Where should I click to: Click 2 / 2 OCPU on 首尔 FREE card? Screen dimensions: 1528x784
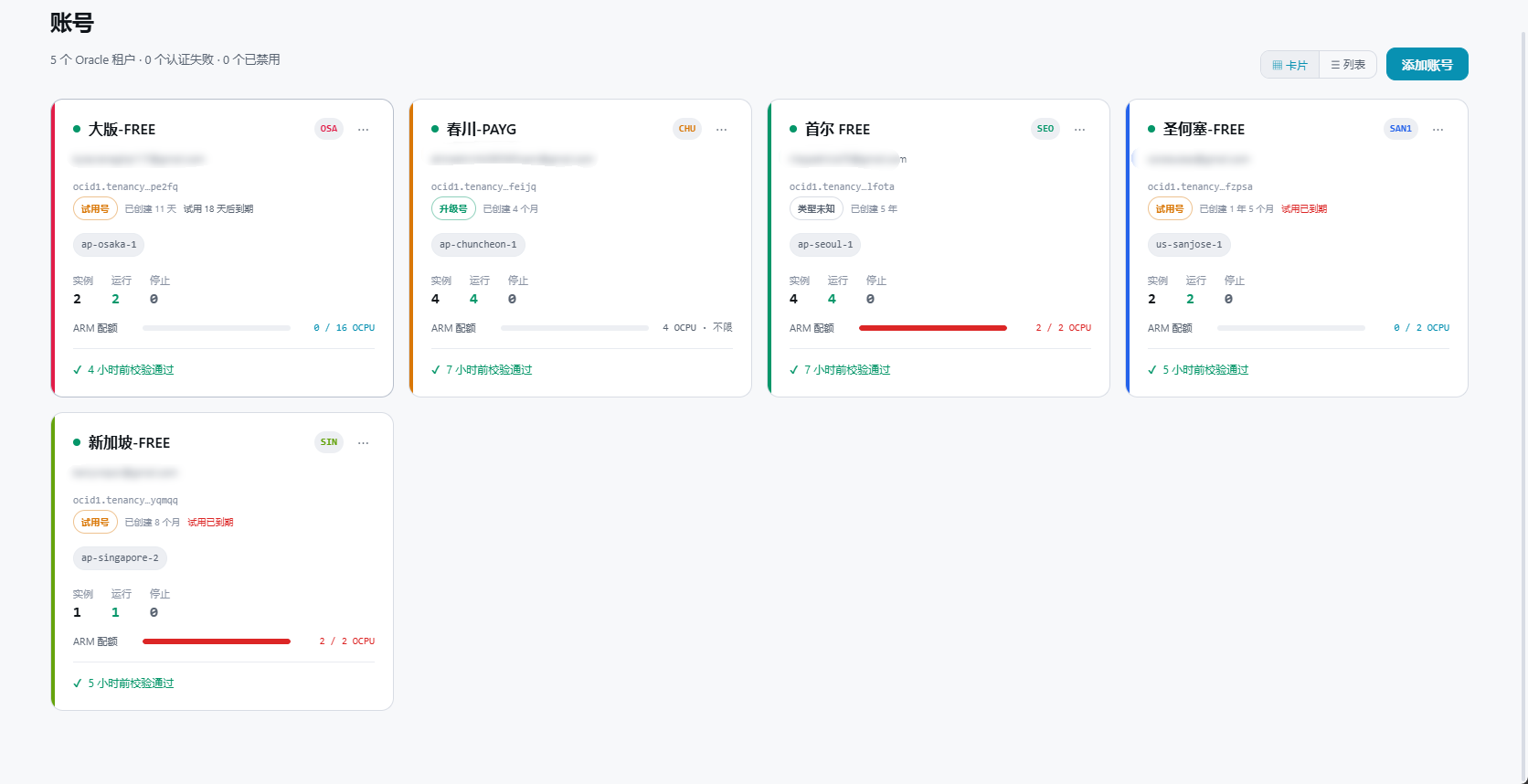coord(1064,328)
